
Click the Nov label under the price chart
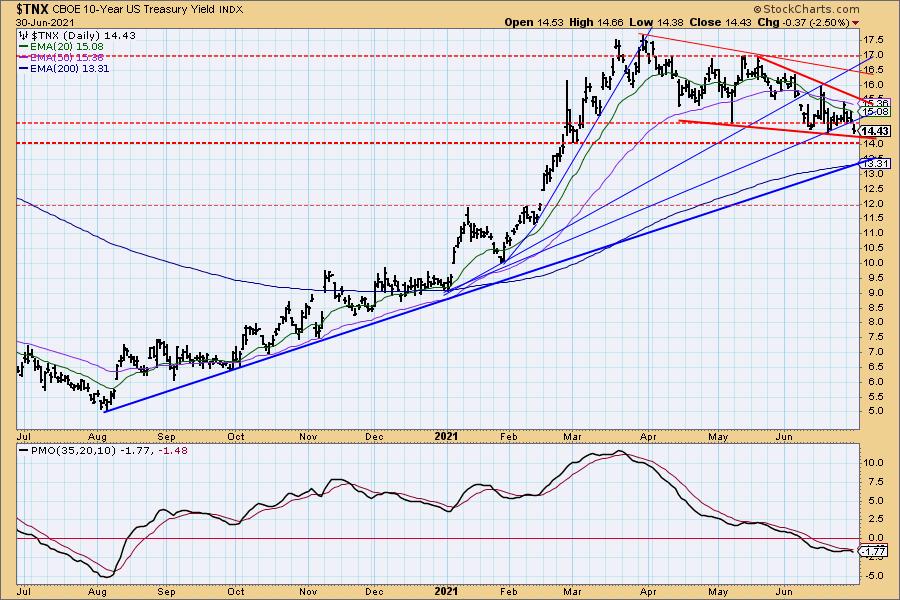tap(308, 437)
